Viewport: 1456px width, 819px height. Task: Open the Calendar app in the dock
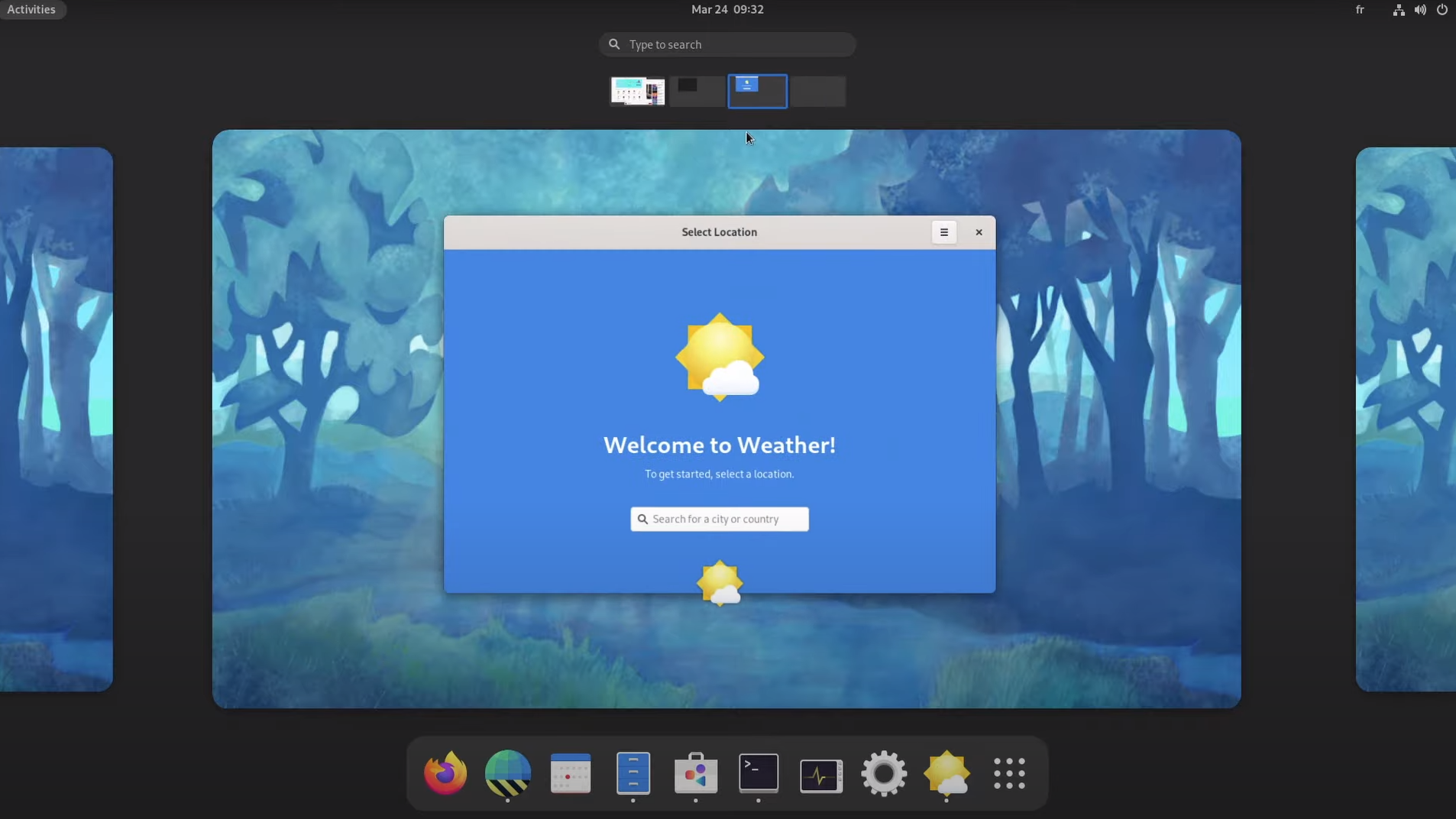click(570, 773)
